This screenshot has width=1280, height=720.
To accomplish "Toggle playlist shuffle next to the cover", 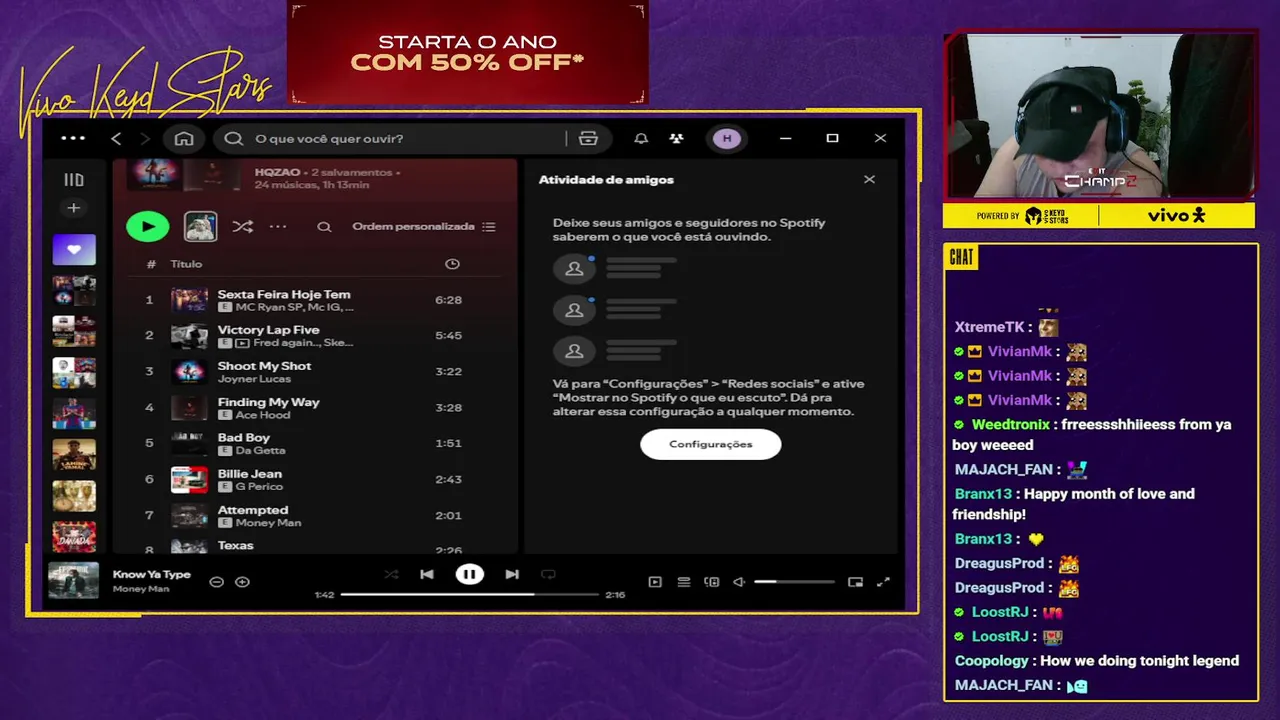I will pyautogui.click(x=243, y=227).
